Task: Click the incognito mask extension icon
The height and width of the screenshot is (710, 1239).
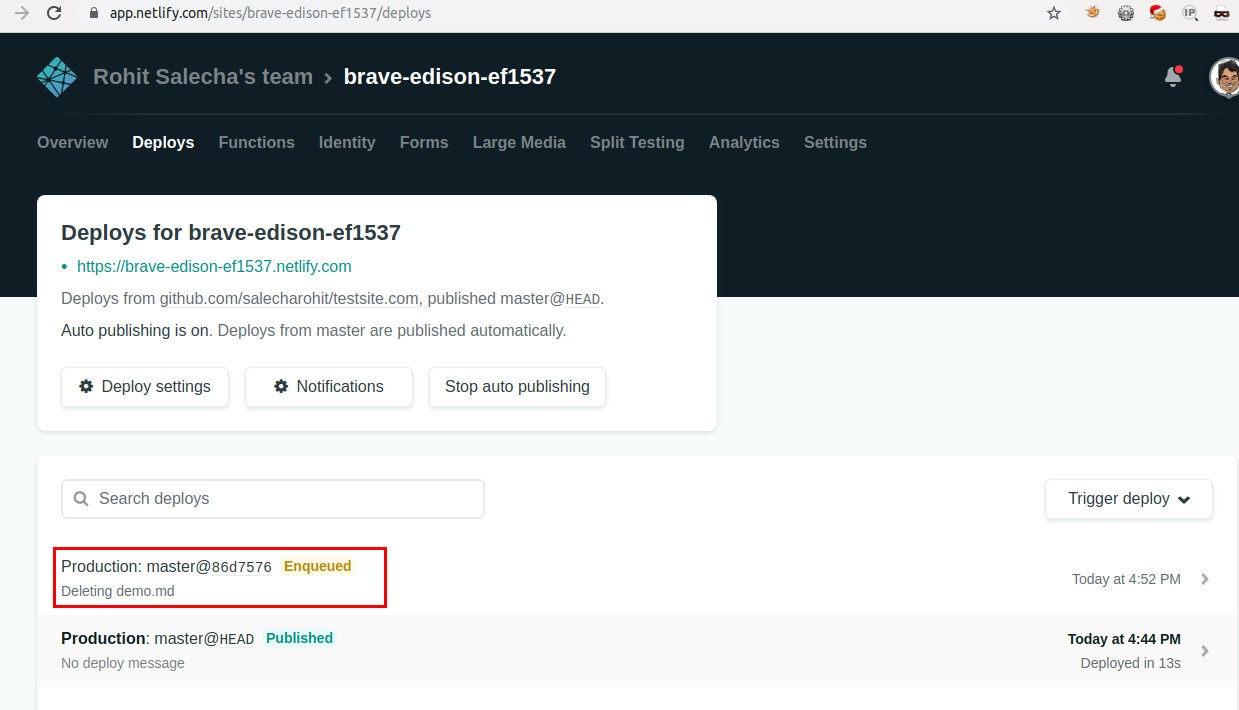Action: click(x=1222, y=14)
